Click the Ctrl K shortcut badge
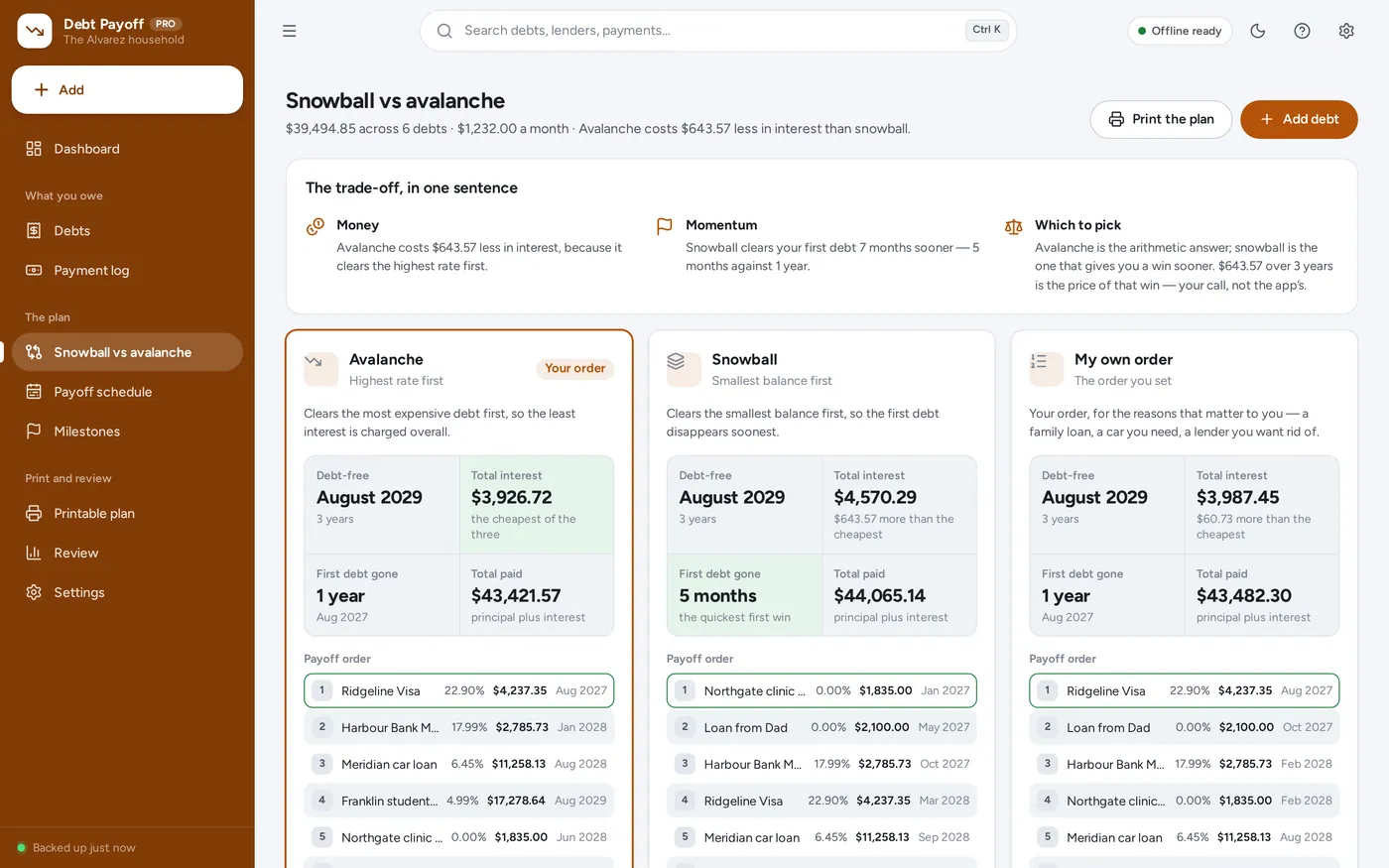Screen dimensions: 1389x868 pos(986,30)
